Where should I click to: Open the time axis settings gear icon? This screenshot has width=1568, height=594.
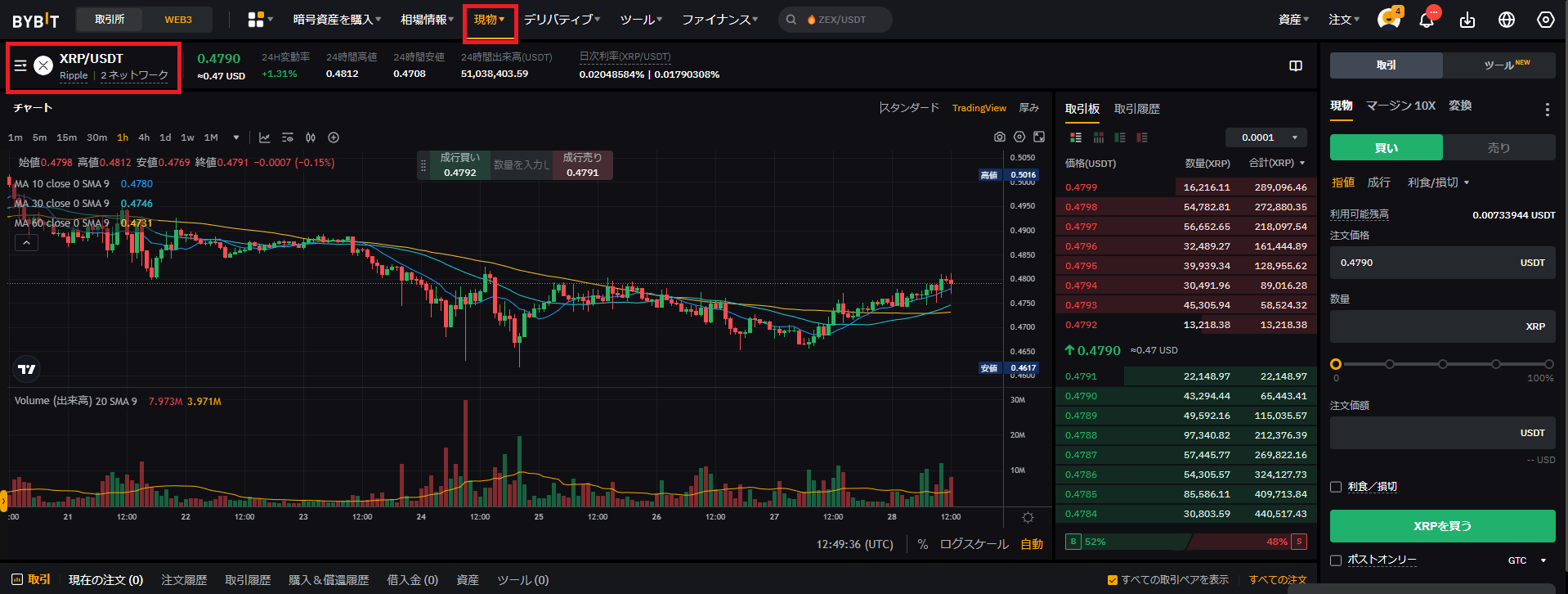point(1028,517)
